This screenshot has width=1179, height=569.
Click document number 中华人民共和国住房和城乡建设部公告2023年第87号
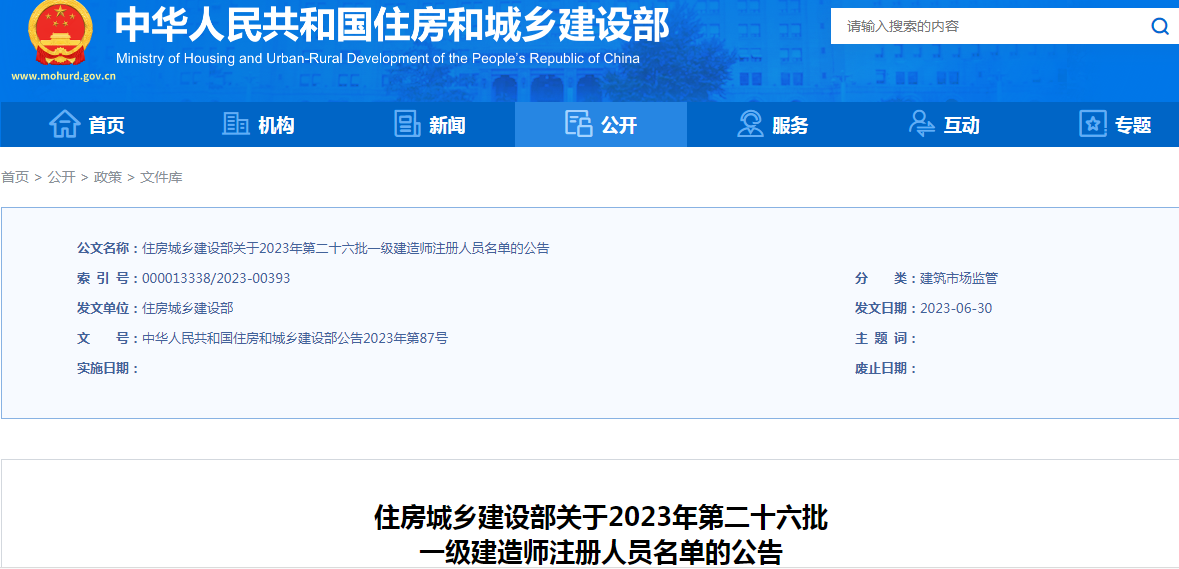295,338
